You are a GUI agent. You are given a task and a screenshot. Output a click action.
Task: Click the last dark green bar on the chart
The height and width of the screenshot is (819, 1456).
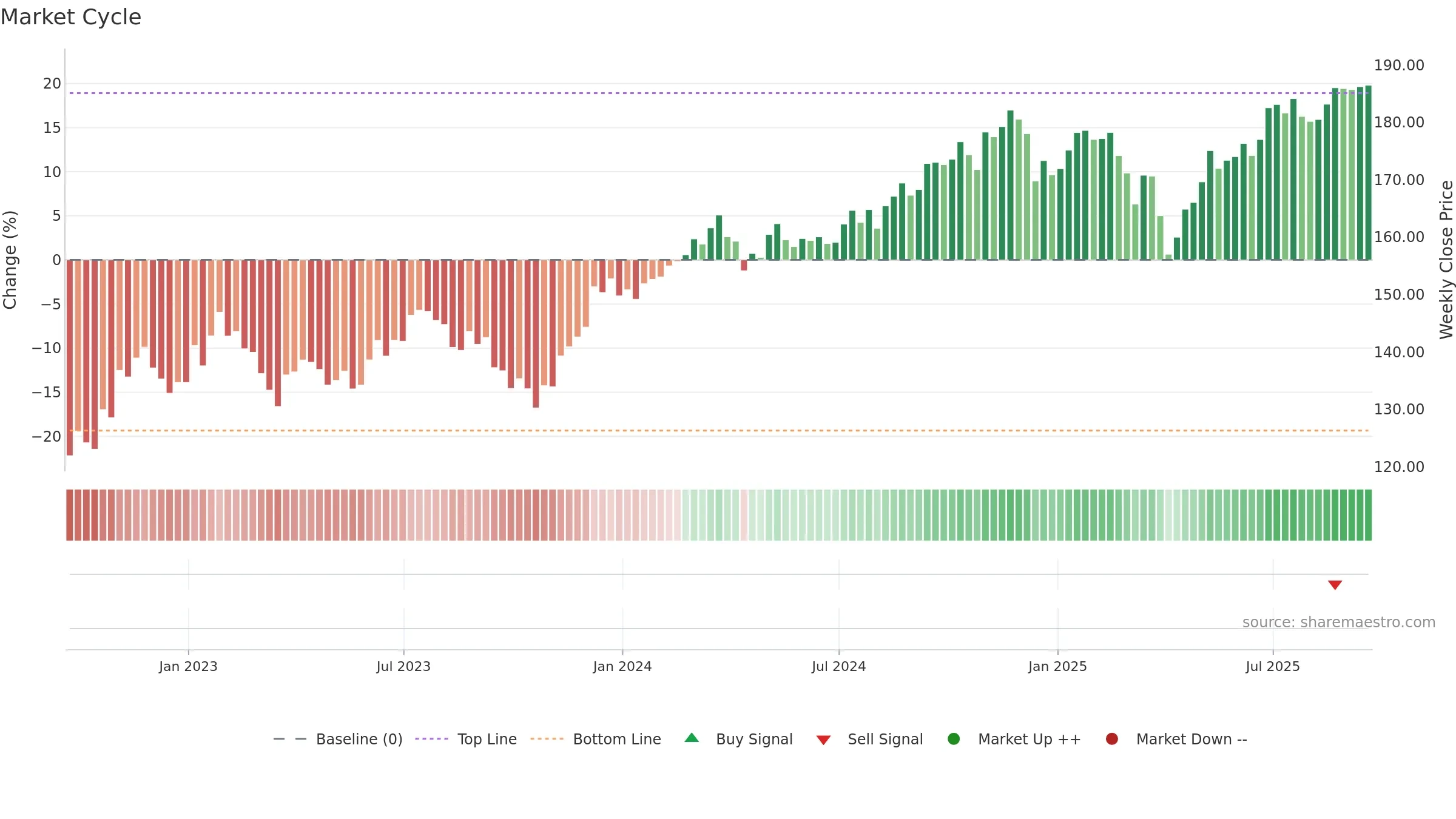point(1368,173)
